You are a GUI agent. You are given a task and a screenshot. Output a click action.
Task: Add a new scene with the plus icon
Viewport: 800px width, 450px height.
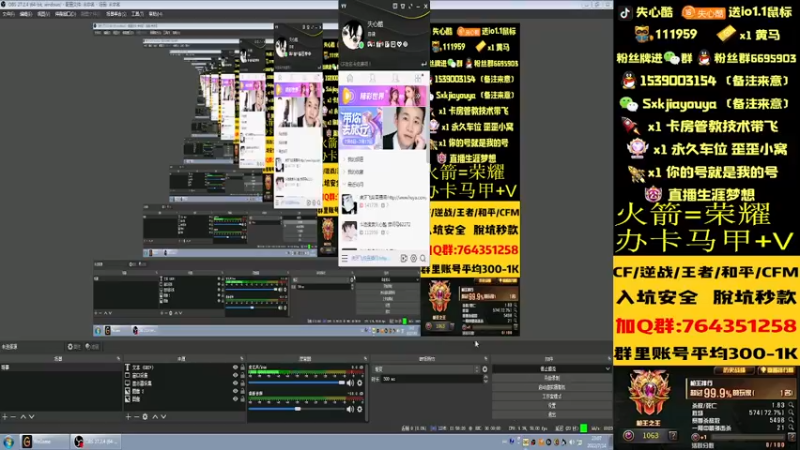[x=5, y=417]
